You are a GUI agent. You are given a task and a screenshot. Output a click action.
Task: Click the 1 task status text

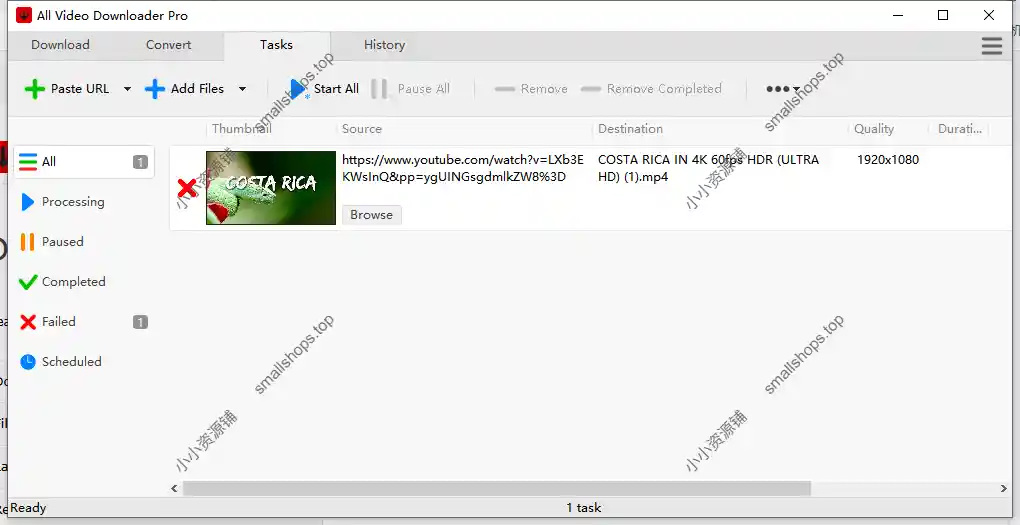coord(584,508)
